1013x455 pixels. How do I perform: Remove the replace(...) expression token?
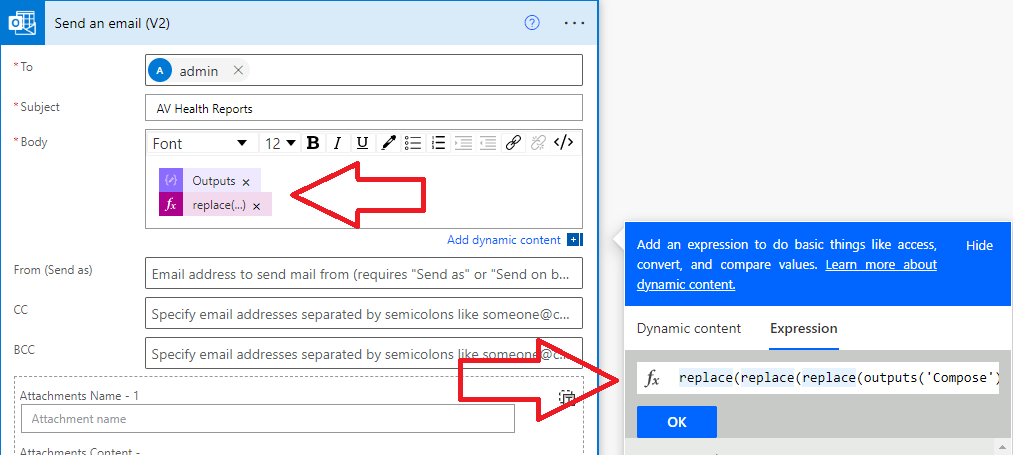point(256,206)
